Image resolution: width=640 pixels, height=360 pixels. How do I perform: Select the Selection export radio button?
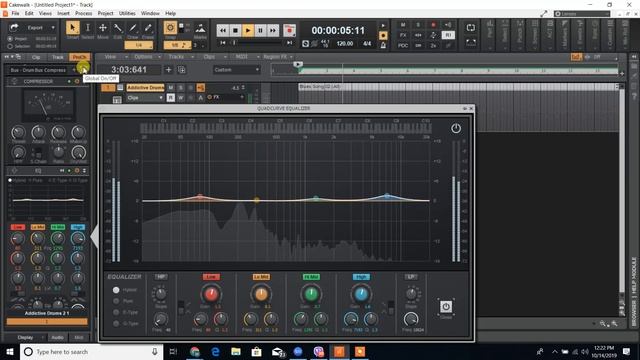(10, 46)
